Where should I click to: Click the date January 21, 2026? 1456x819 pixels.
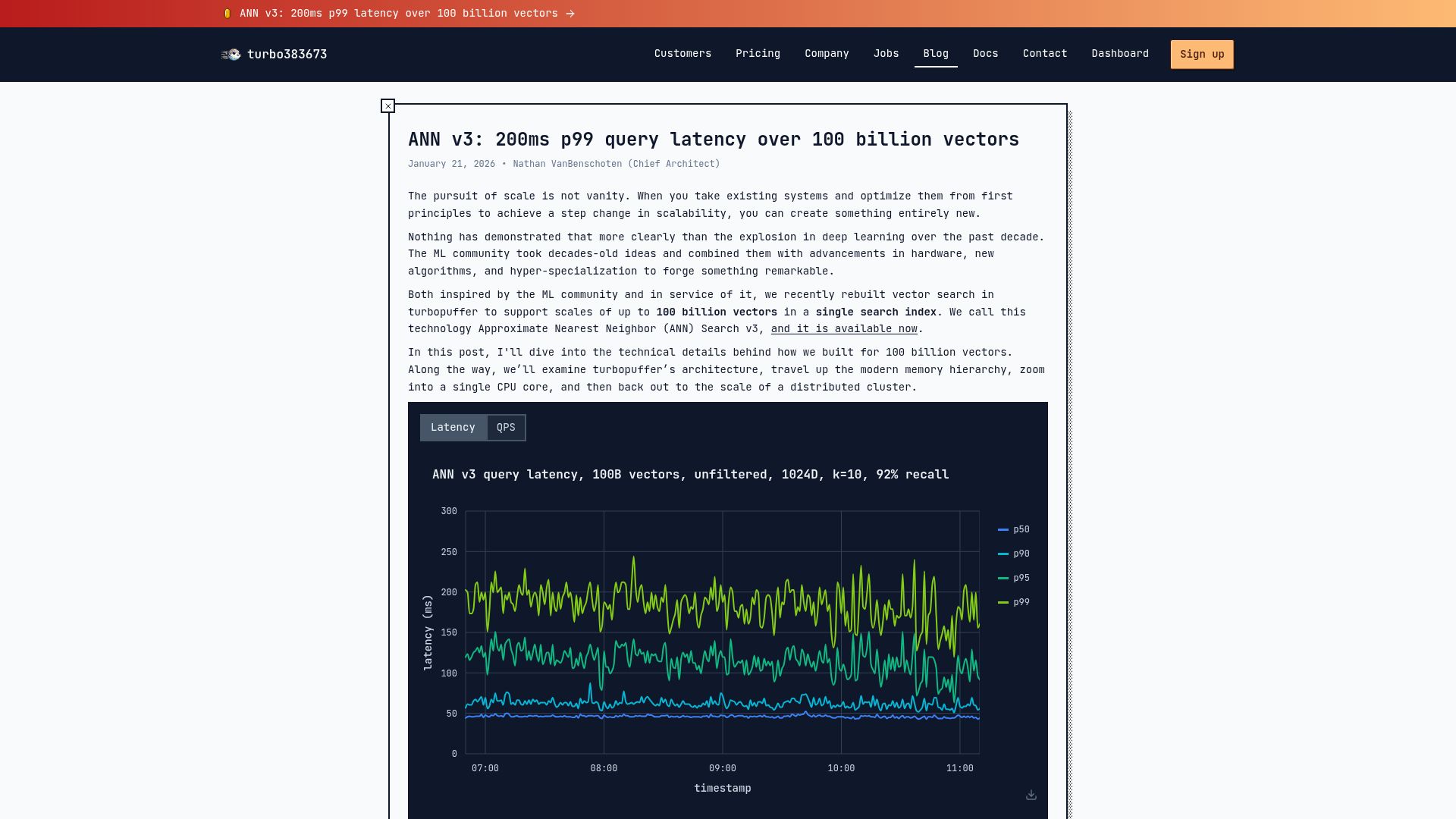(451, 164)
